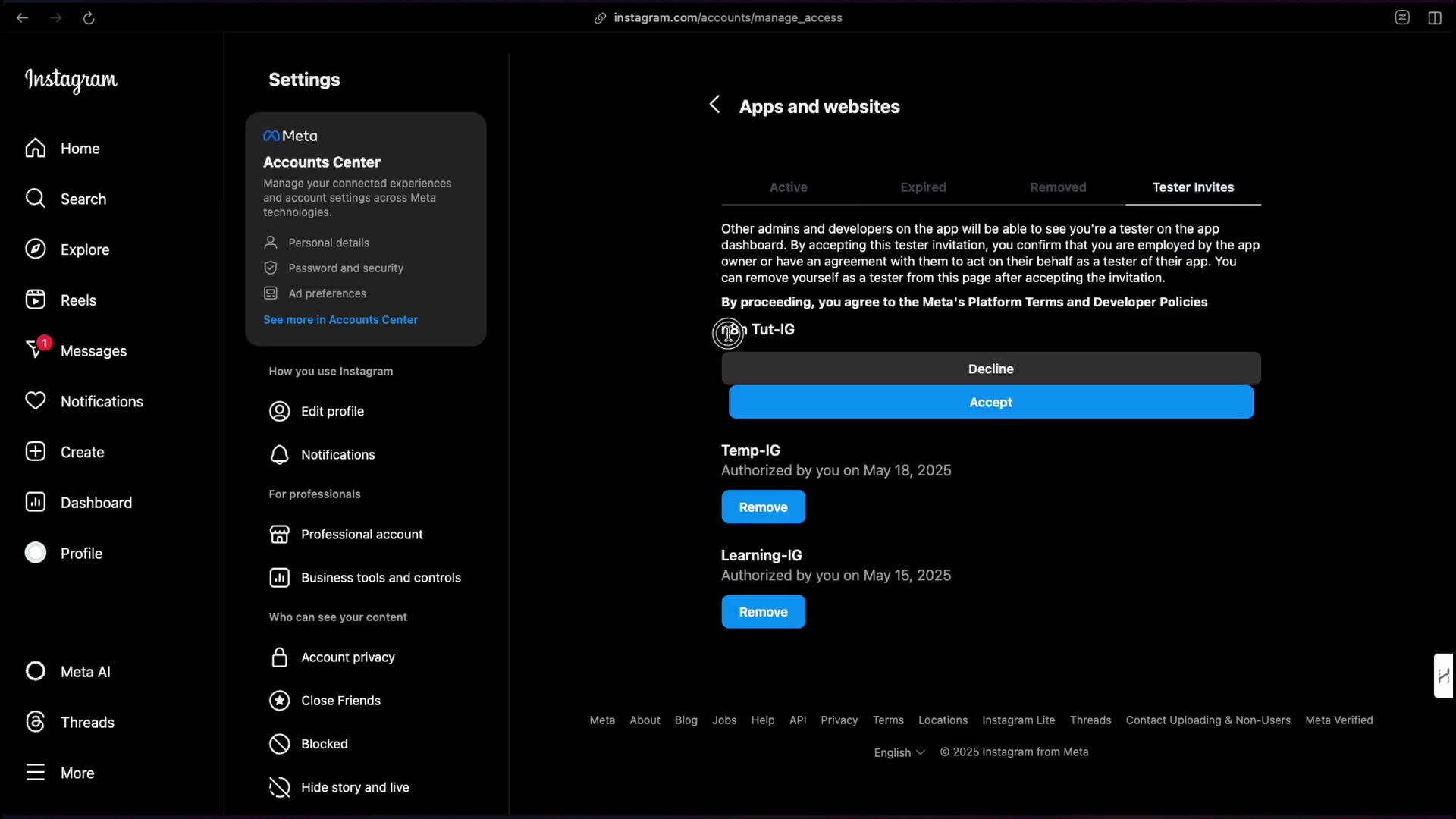This screenshot has height=819, width=1456.
Task: Open the Threads footer link
Action: pyautogui.click(x=1090, y=720)
